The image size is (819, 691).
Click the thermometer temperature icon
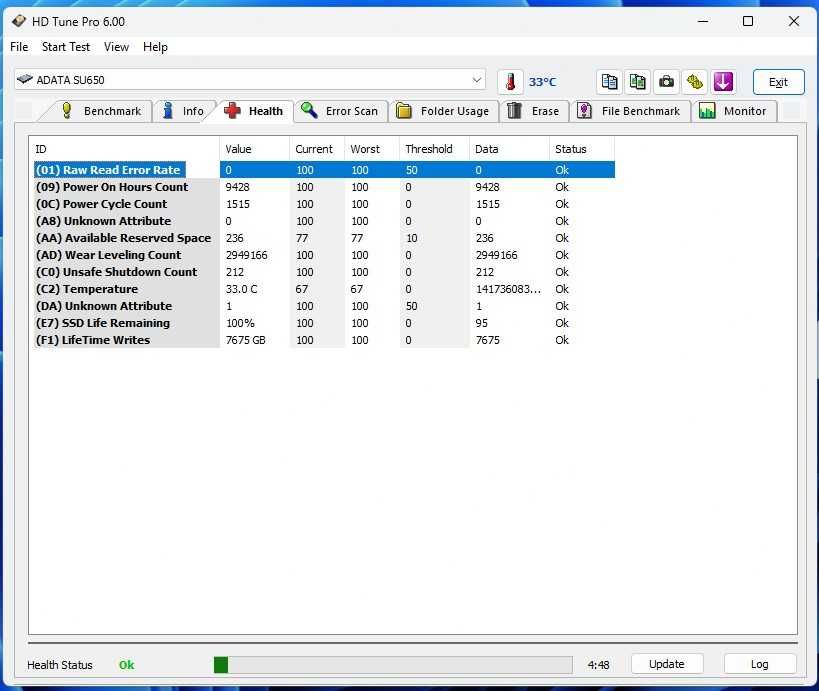(x=510, y=82)
